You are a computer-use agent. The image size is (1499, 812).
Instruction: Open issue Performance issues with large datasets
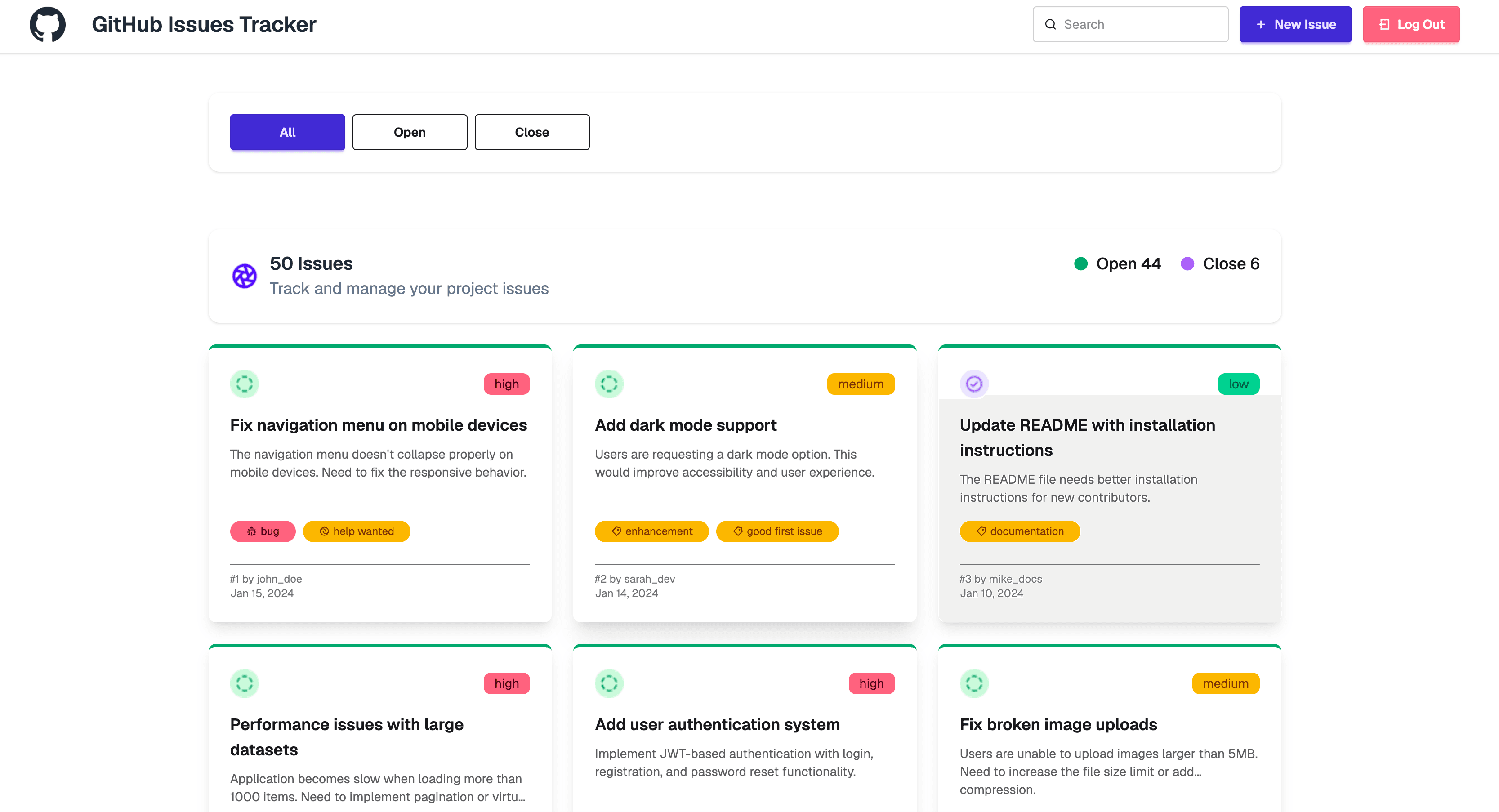[346, 737]
